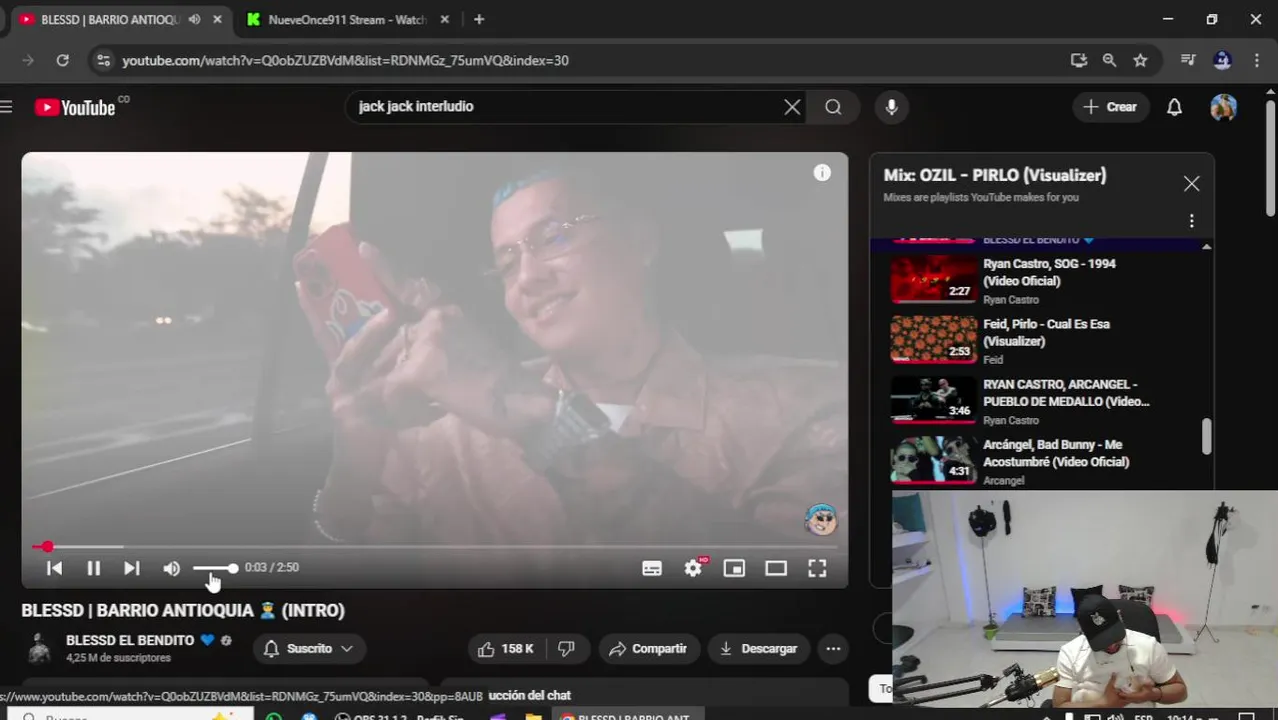Open more actions ellipsis below video
The width and height of the screenshot is (1278, 720).
(x=833, y=649)
